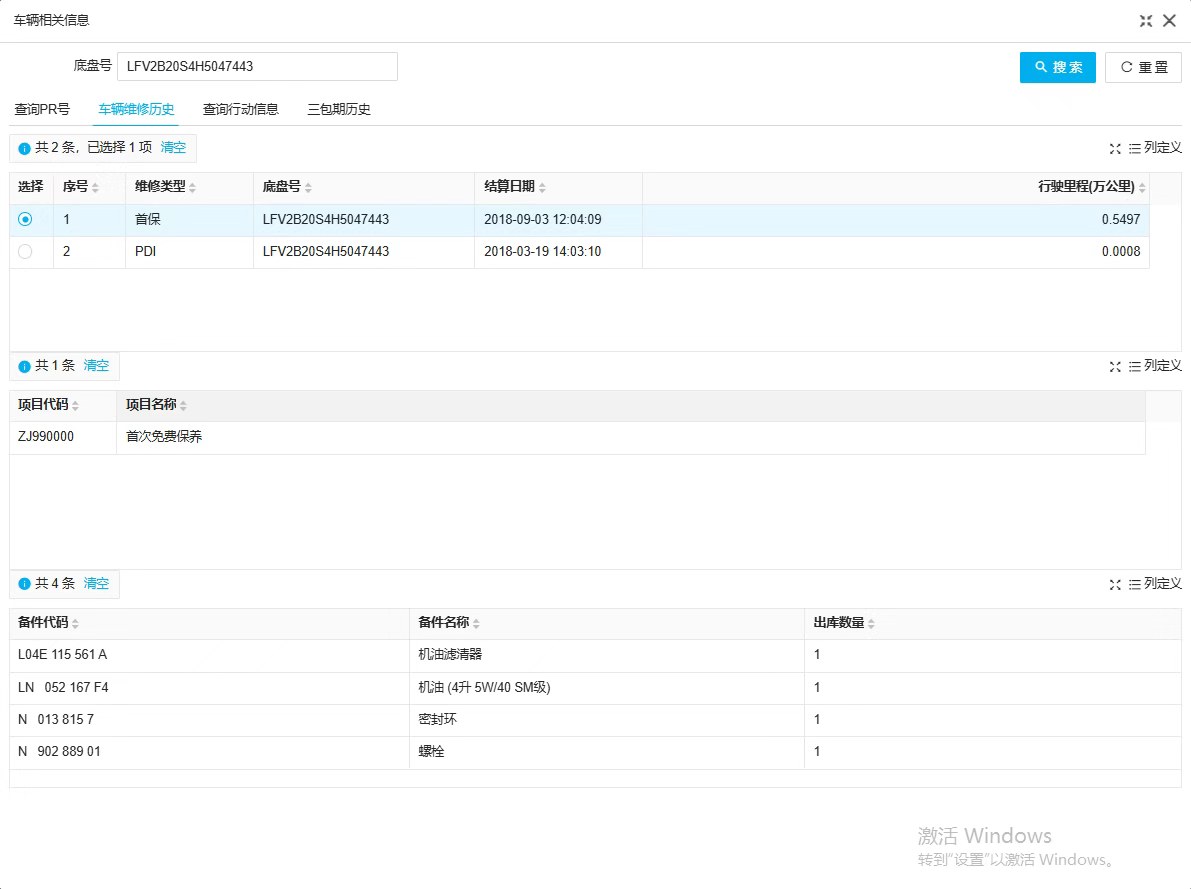This screenshot has width=1191, height=889.
Task: Switch to the 查询PR号 tab
Action: (42, 109)
